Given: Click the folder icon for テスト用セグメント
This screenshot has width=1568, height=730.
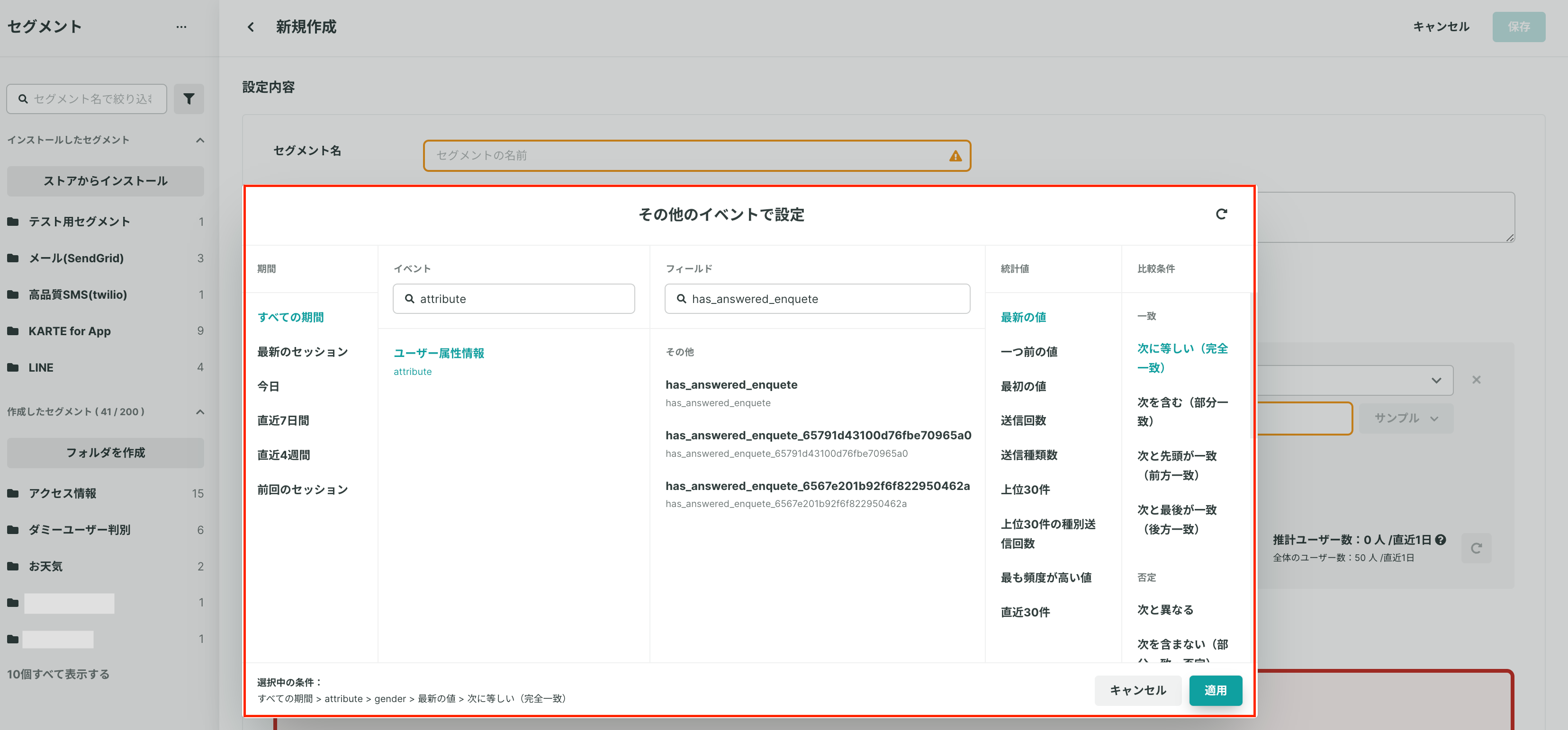Looking at the screenshot, I should [13, 222].
